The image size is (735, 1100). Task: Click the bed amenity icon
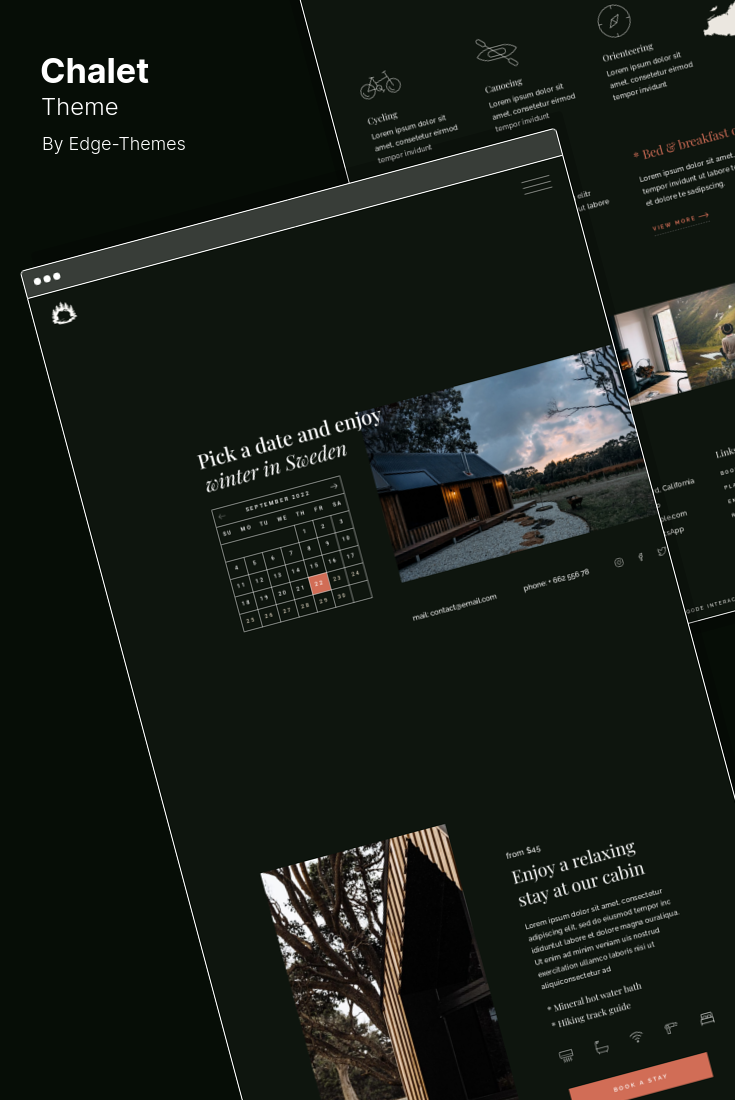pos(707,1017)
